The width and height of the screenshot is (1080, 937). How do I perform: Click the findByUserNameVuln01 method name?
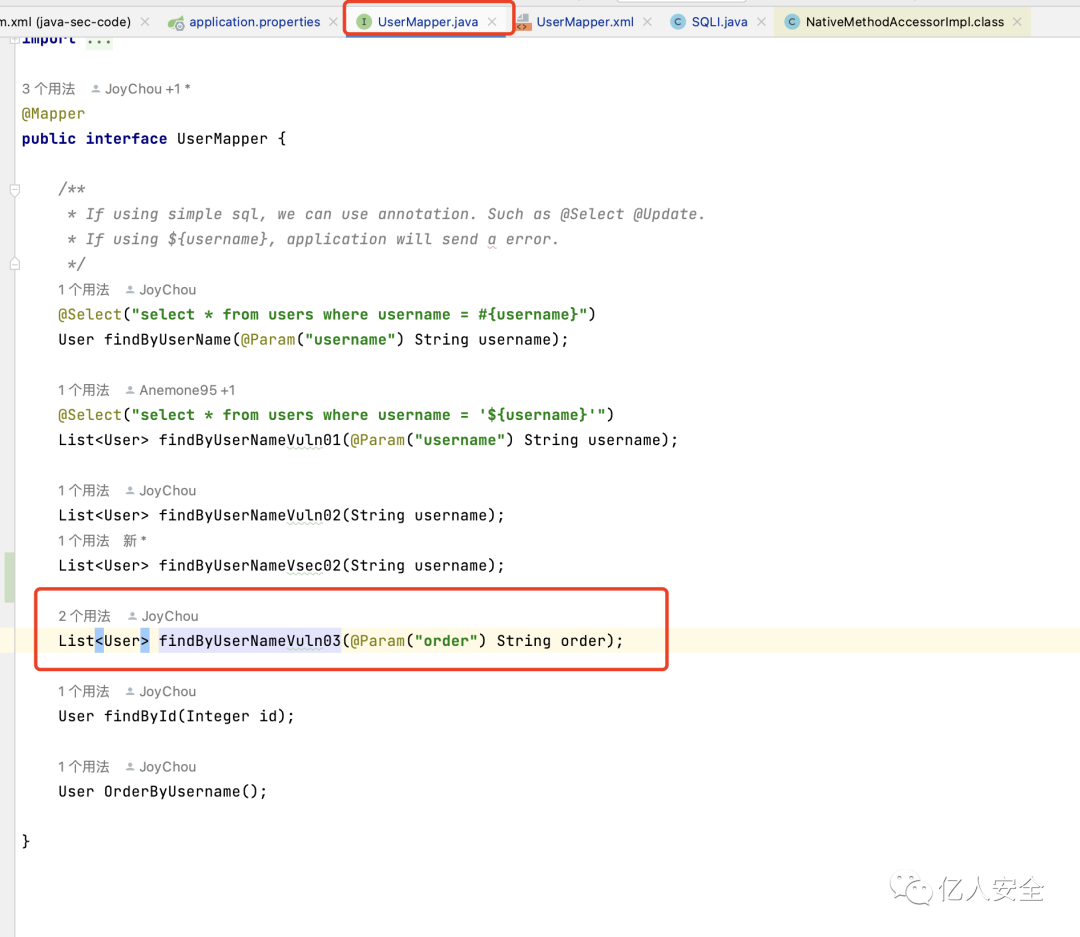(250, 440)
